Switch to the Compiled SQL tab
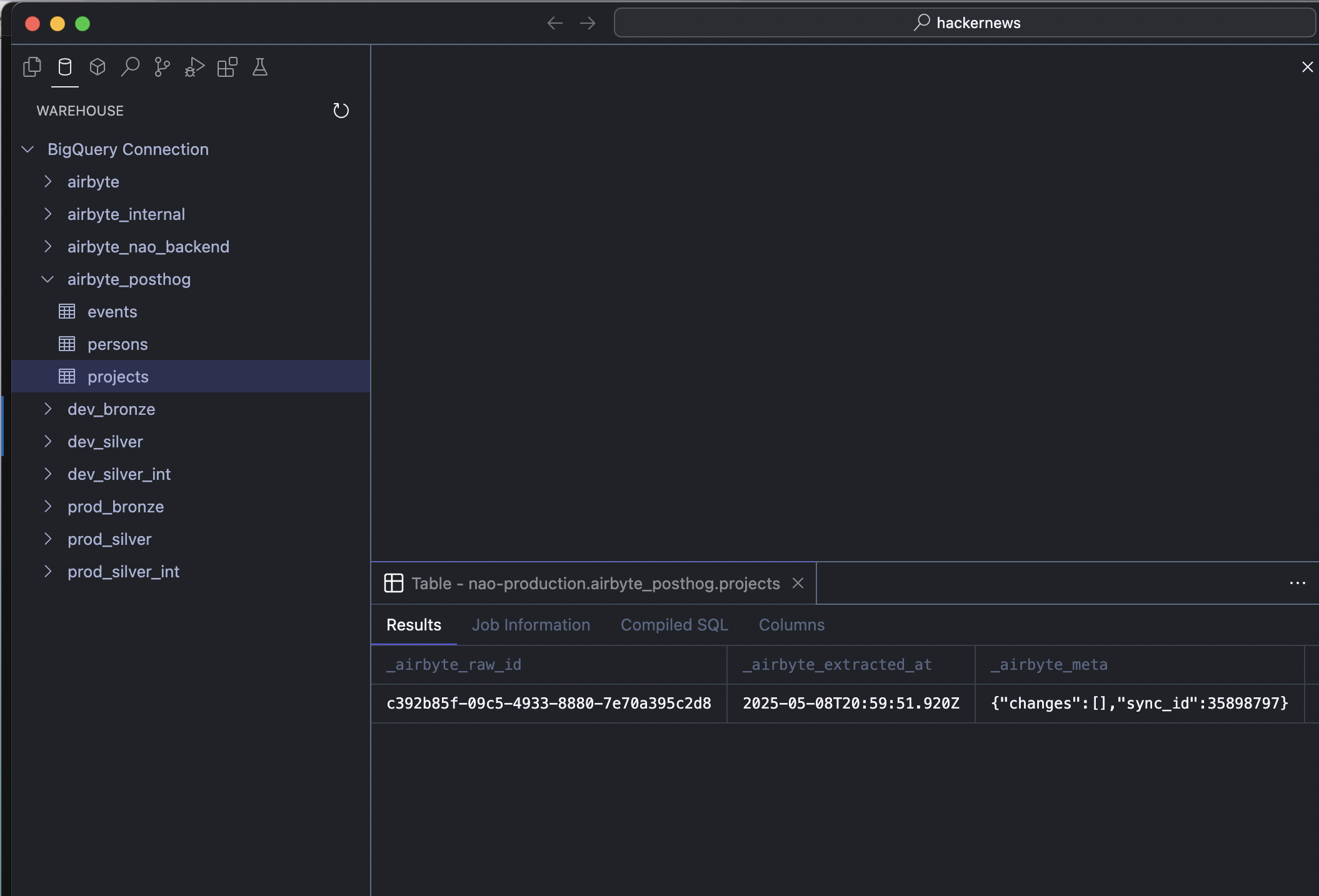1319x896 pixels. (675, 625)
